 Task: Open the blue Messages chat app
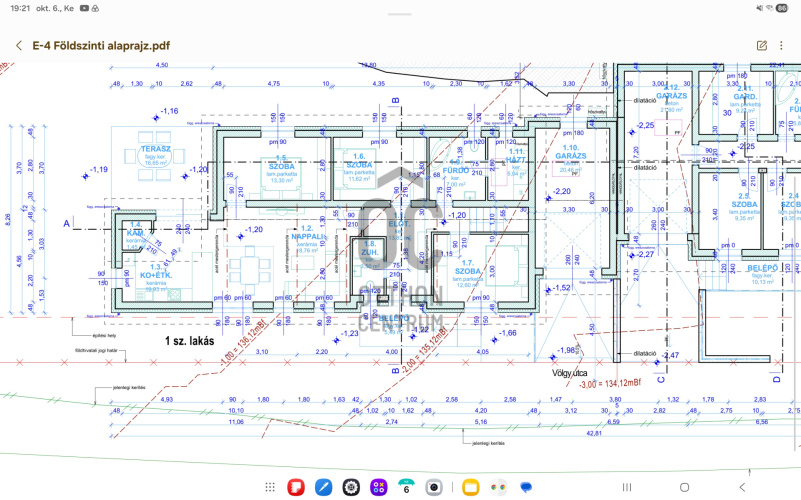coord(526,487)
